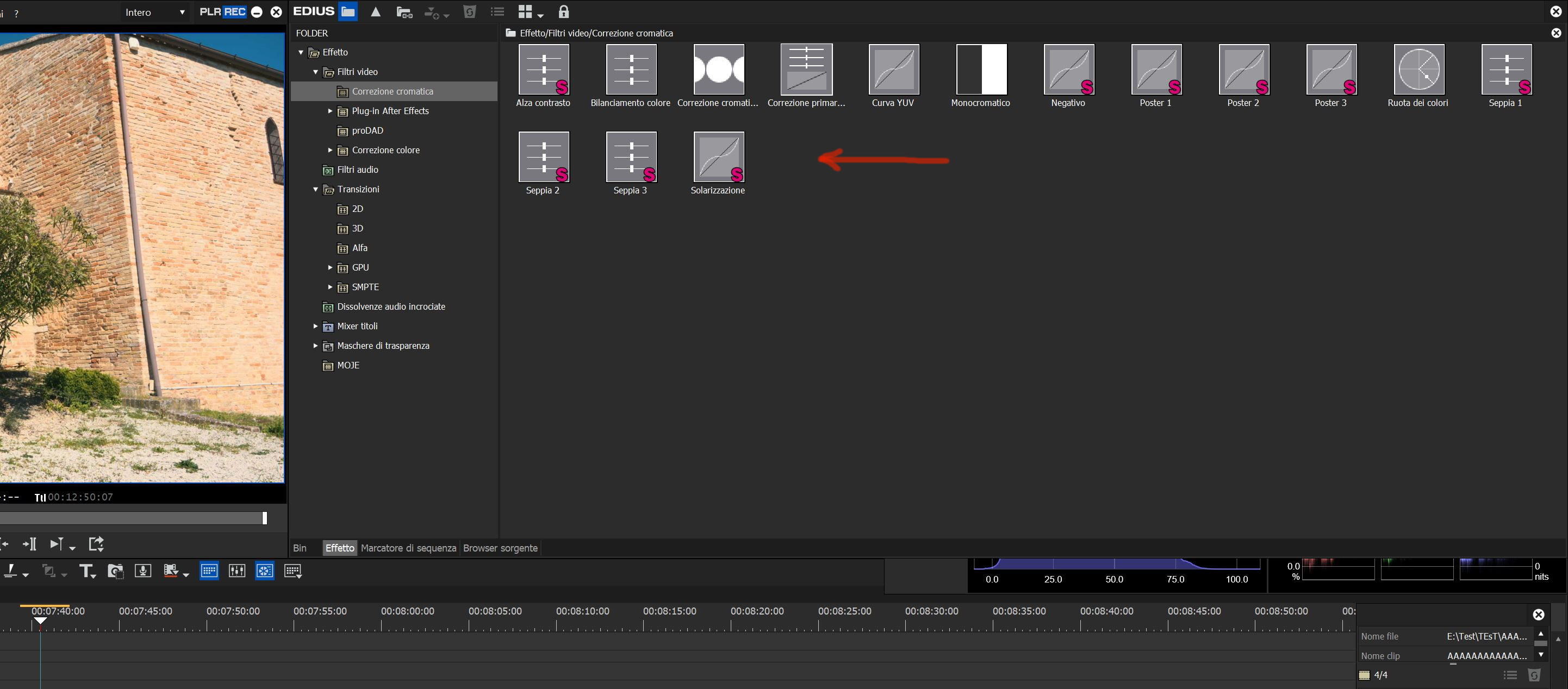
Task: Click the PLR mode label
Action: click(210, 11)
